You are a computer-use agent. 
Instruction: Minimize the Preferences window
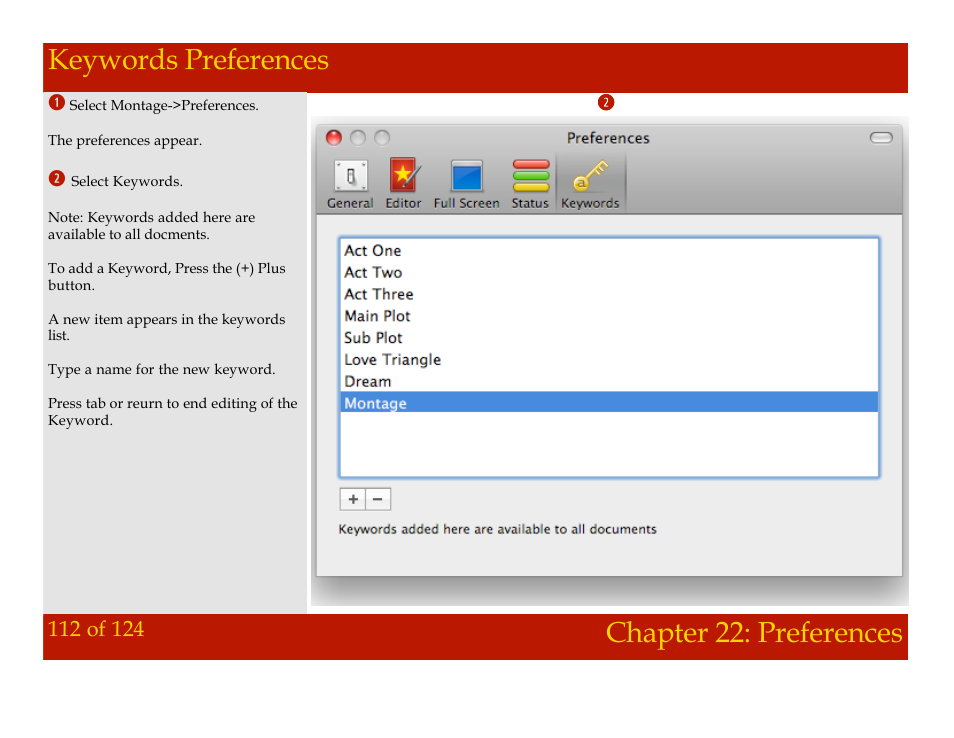click(358, 138)
